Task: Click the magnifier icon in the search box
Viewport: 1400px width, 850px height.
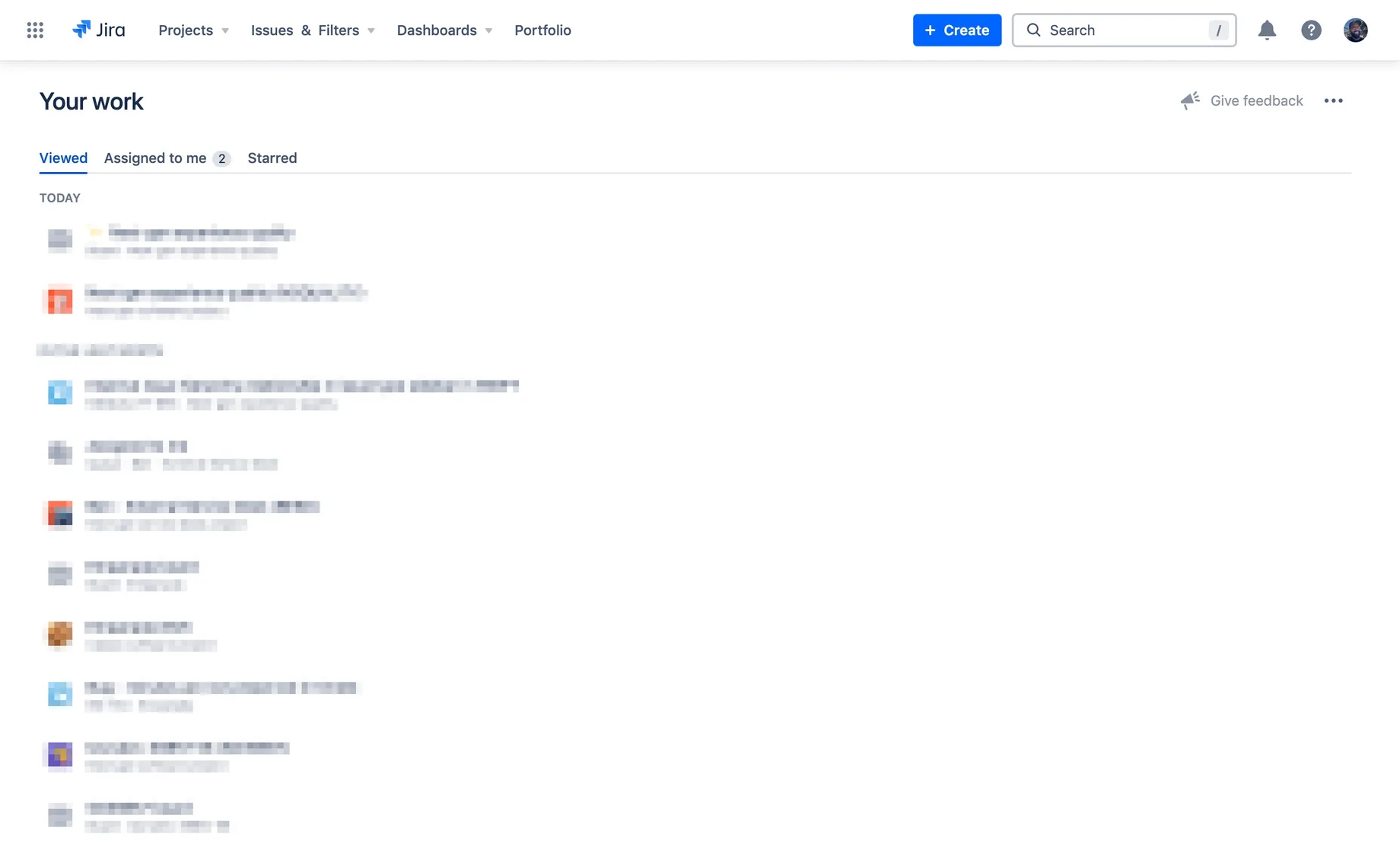Action: 1033,30
